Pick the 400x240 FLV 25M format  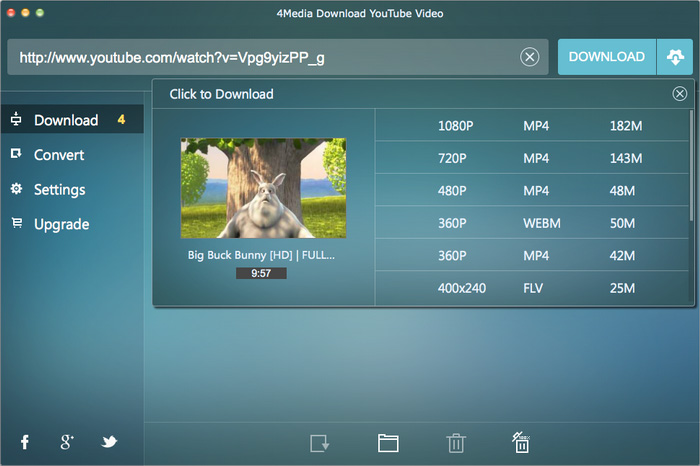[x=535, y=288]
